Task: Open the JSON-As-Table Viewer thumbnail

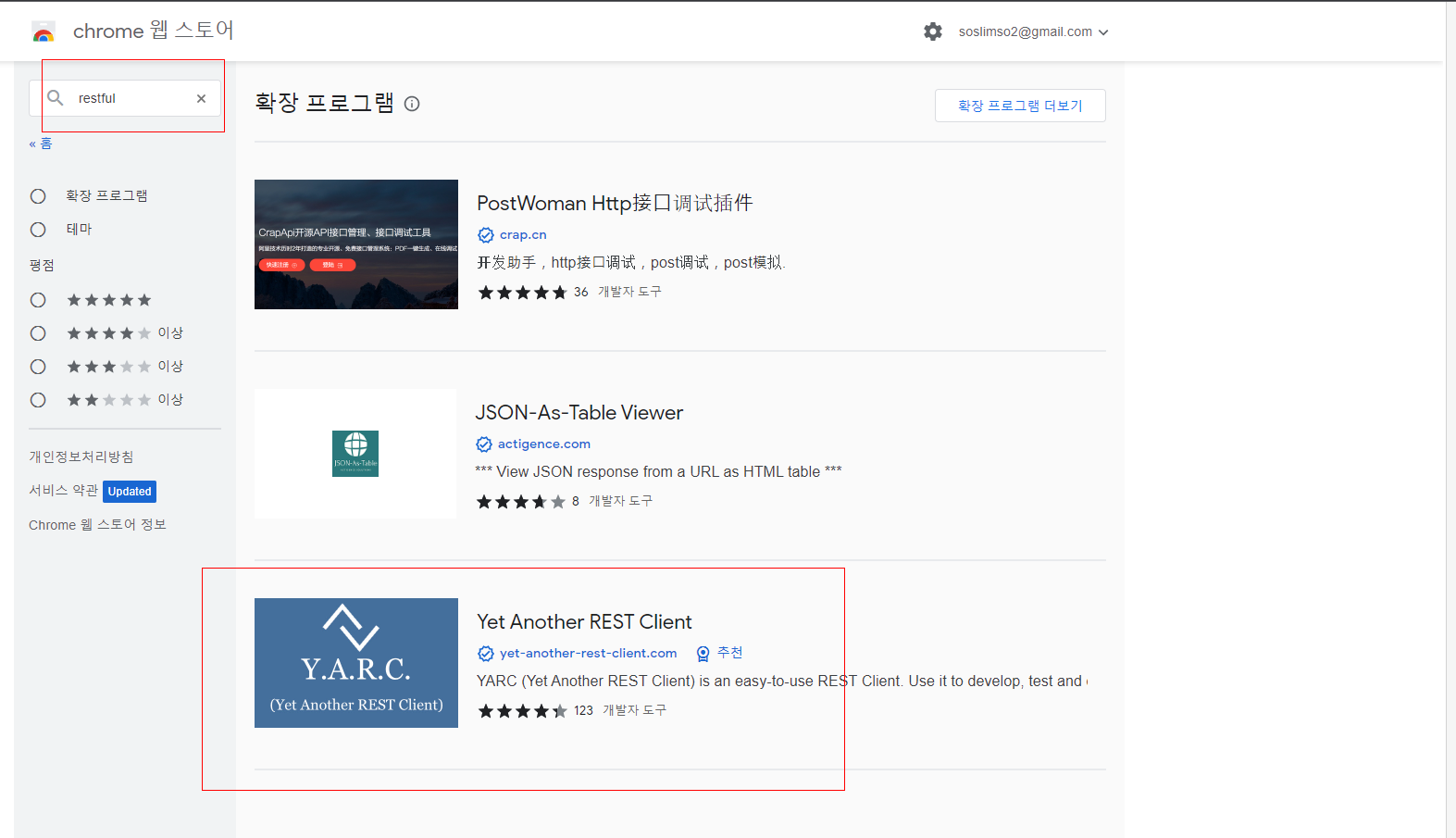Action: coord(355,454)
